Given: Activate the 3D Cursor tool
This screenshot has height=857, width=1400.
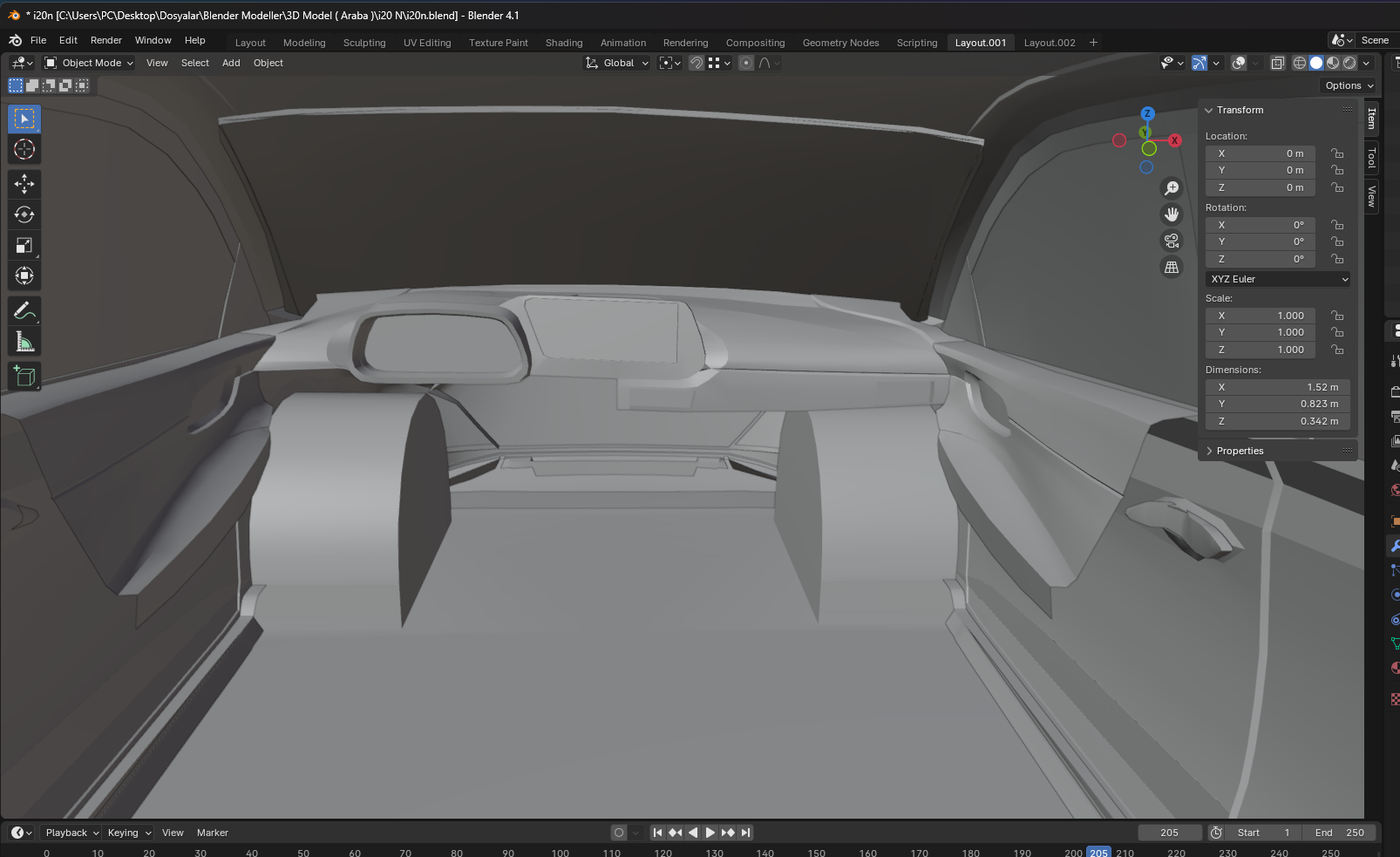Looking at the screenshot, I should click(x=24, y=149).
